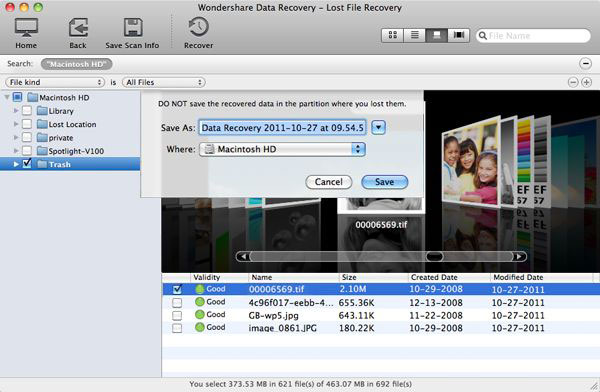
Task: Remove search scope with large minus button
Action: (x=585, y=64)
